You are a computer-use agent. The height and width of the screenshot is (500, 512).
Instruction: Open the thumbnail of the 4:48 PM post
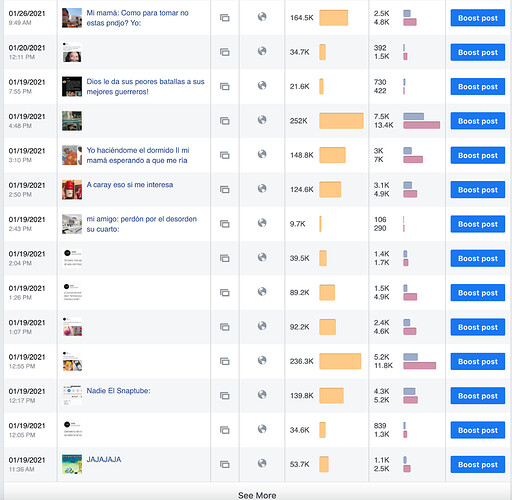pos(72,121)
